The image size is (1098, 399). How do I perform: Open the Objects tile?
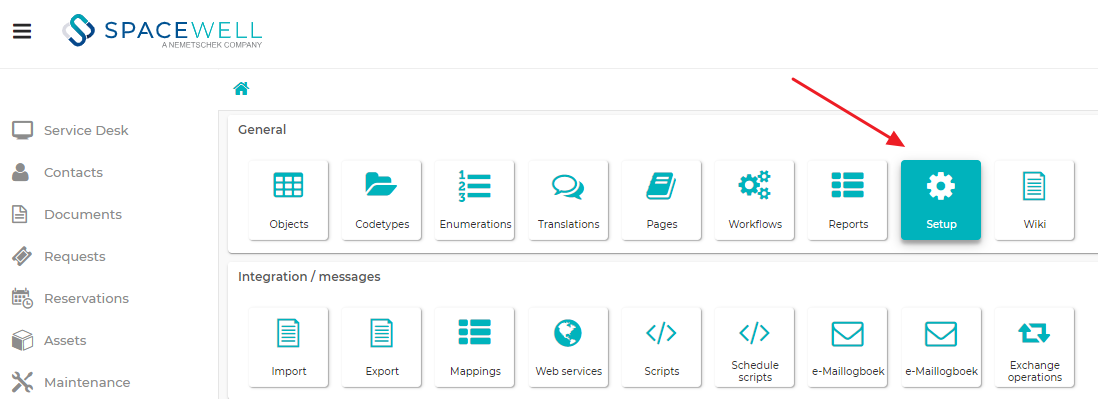[289, 200]
